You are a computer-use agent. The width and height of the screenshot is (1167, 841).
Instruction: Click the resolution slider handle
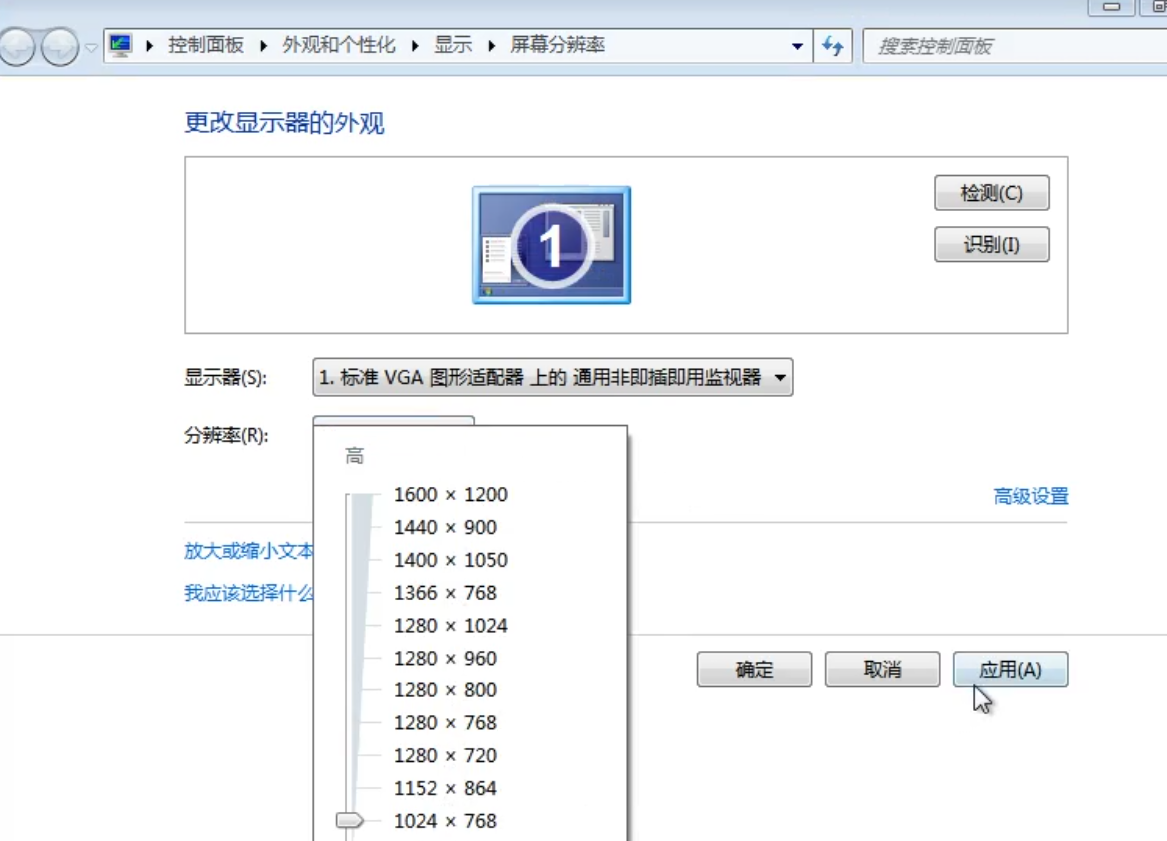(x=350, y=821)
